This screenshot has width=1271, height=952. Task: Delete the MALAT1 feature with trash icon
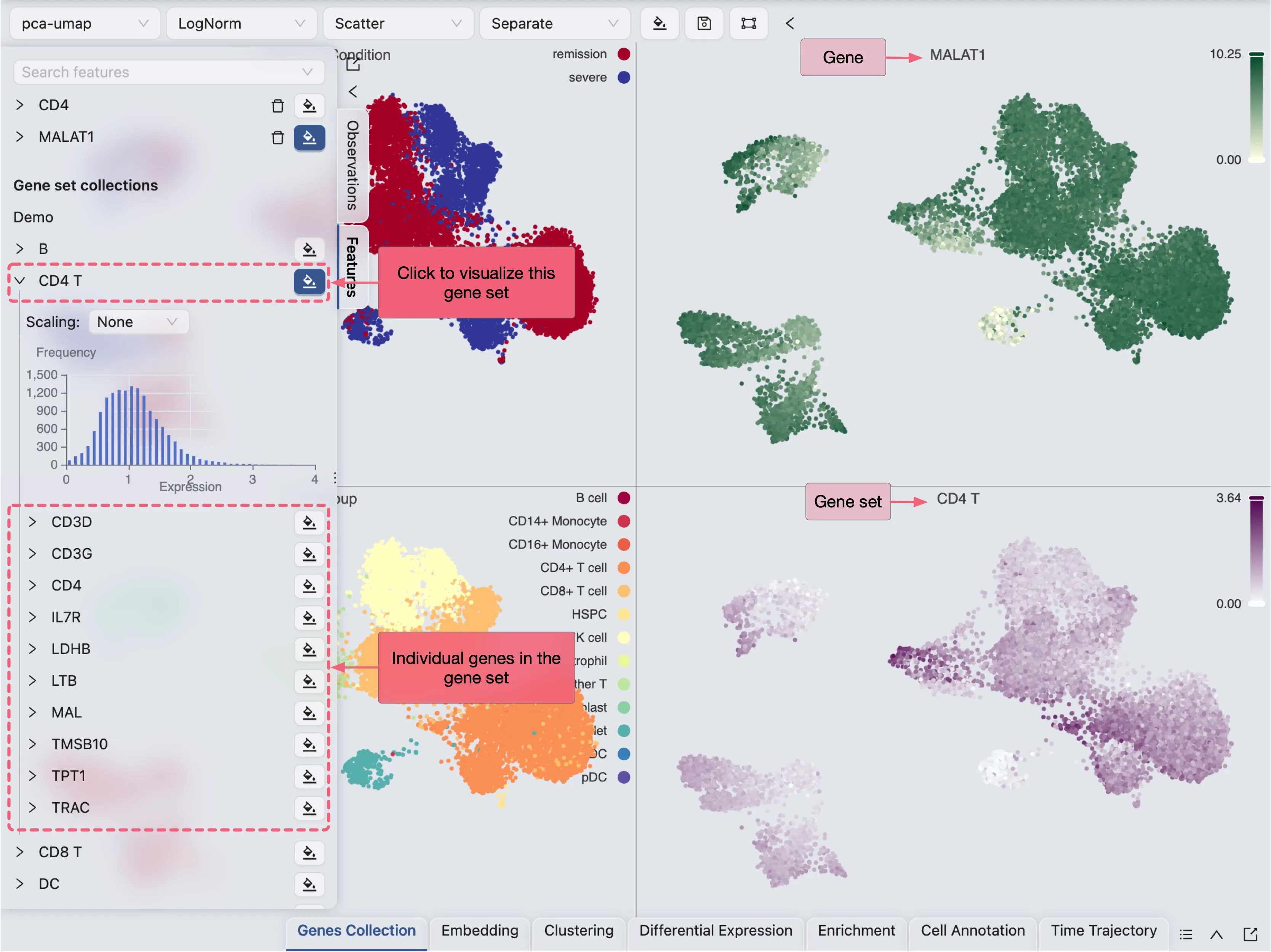(x=277, y=138)
